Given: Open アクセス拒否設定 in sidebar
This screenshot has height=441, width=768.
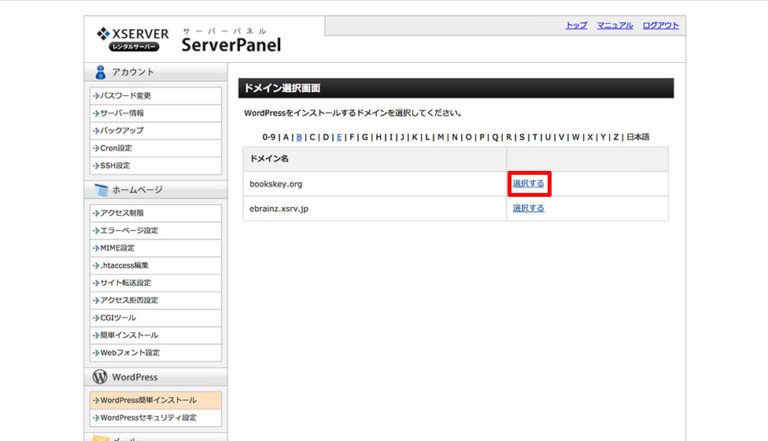Looking at the screenshot, I should [156, 300].
